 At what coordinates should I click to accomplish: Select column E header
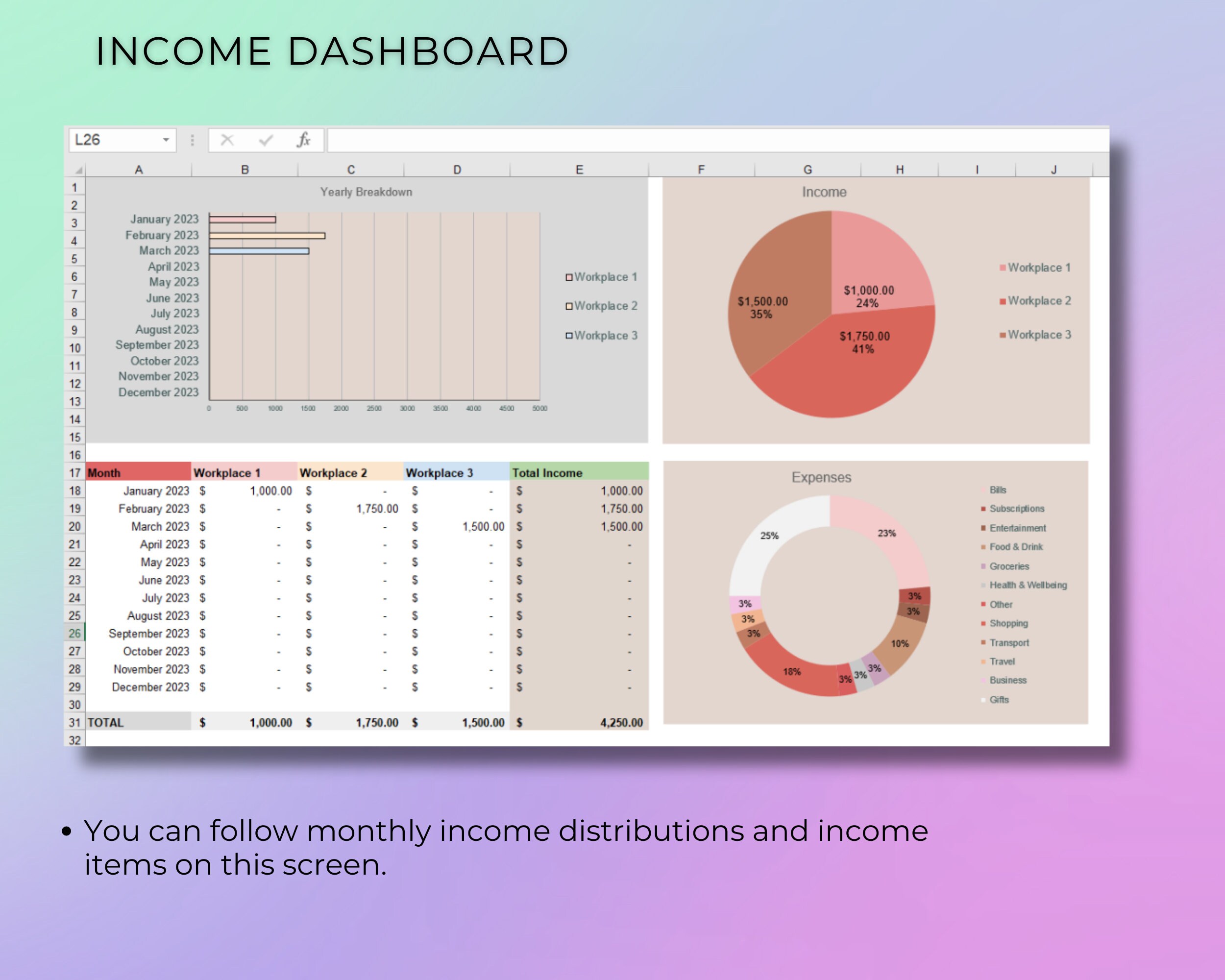[x=580, y=170]
